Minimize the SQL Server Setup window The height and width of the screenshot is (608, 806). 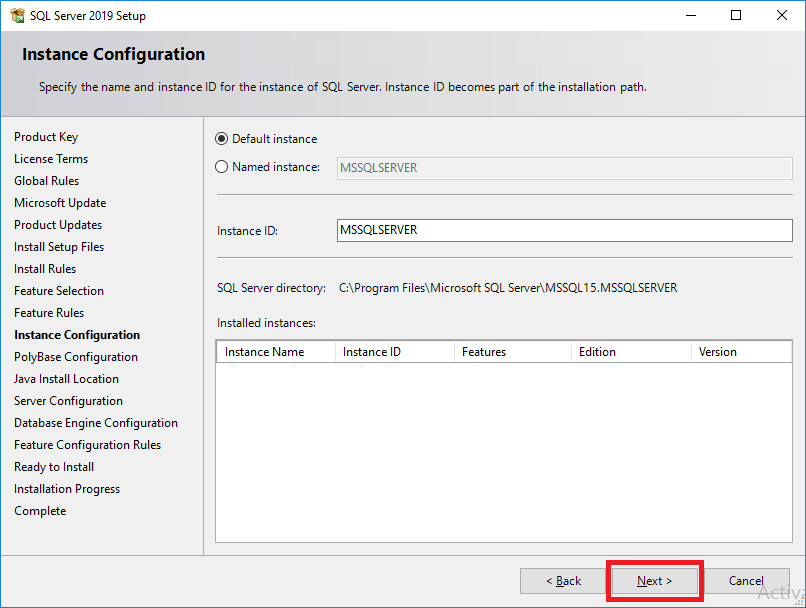(691, 15)
